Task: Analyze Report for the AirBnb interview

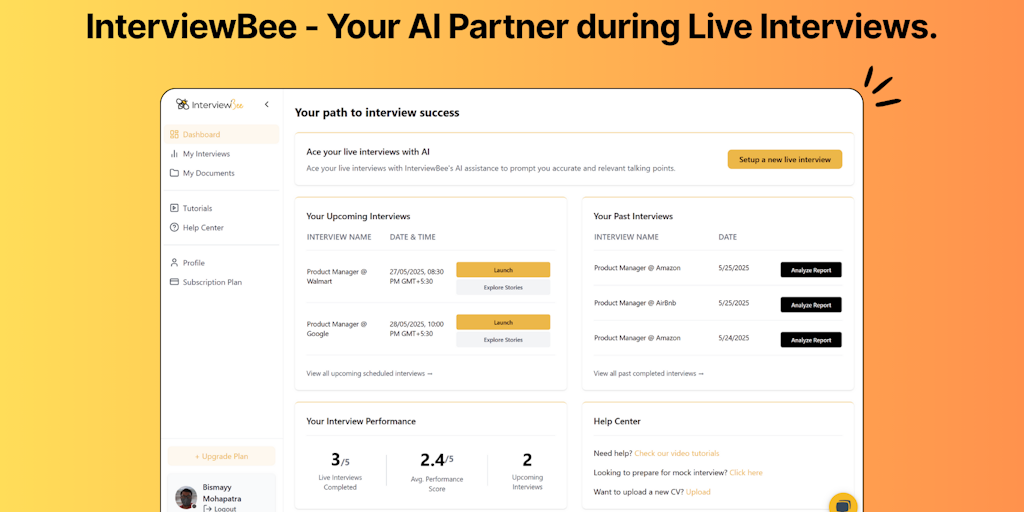Action: [x=810, y=305]
